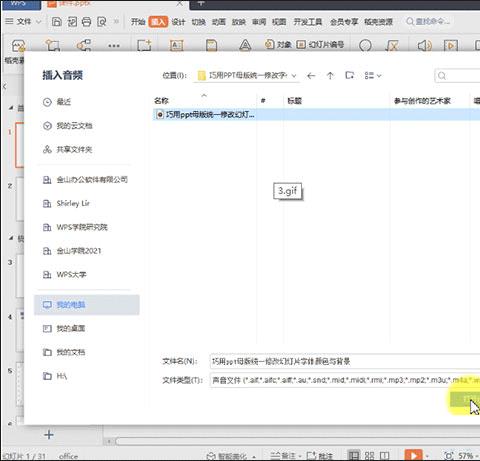Select 我的电脑 in sidebar
Image resolution: width=480 pixels, height=461 pixels.
point(87,305)
